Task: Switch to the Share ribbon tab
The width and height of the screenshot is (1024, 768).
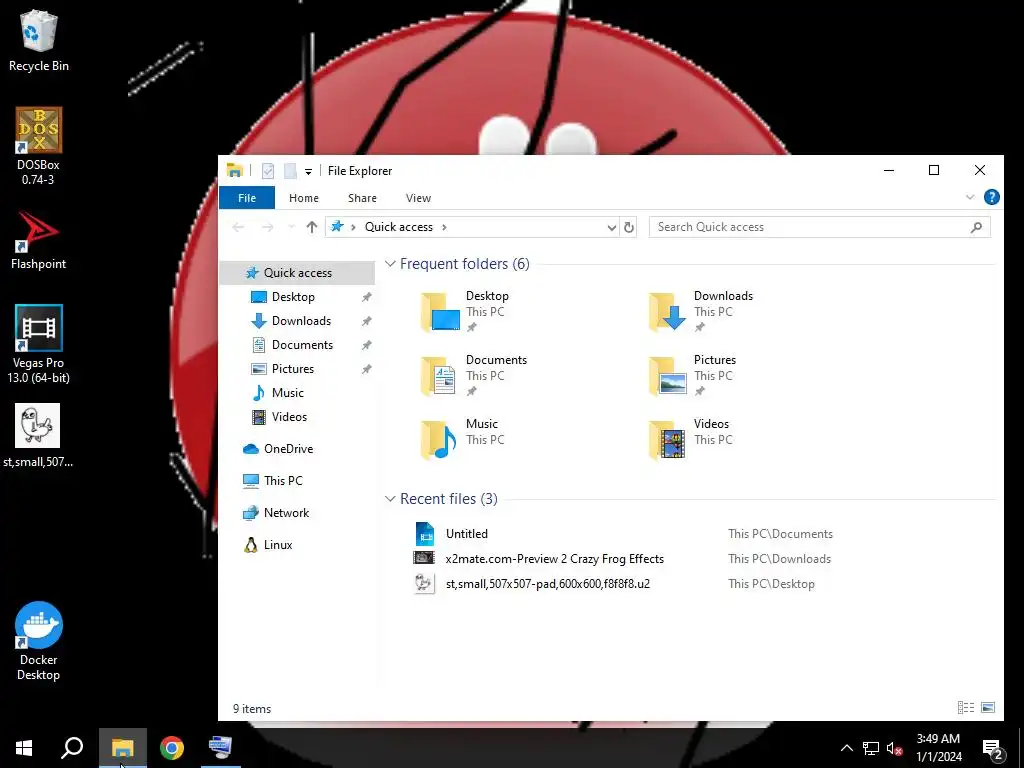Action: click(x=362, y=198)
